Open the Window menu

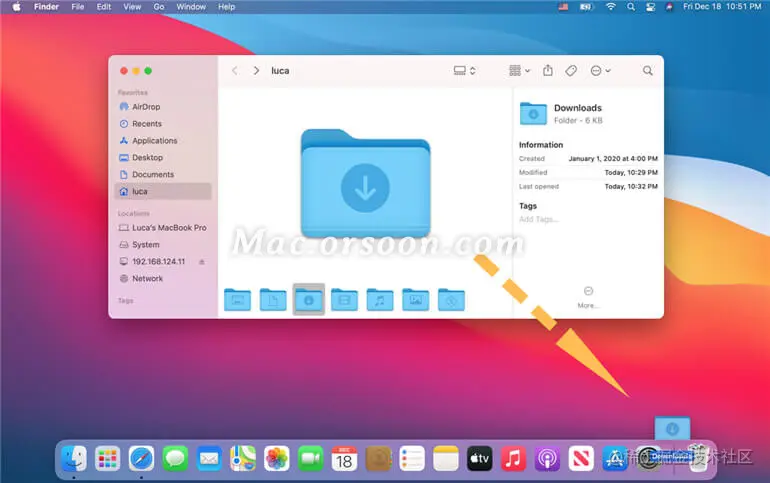point(191,7)
